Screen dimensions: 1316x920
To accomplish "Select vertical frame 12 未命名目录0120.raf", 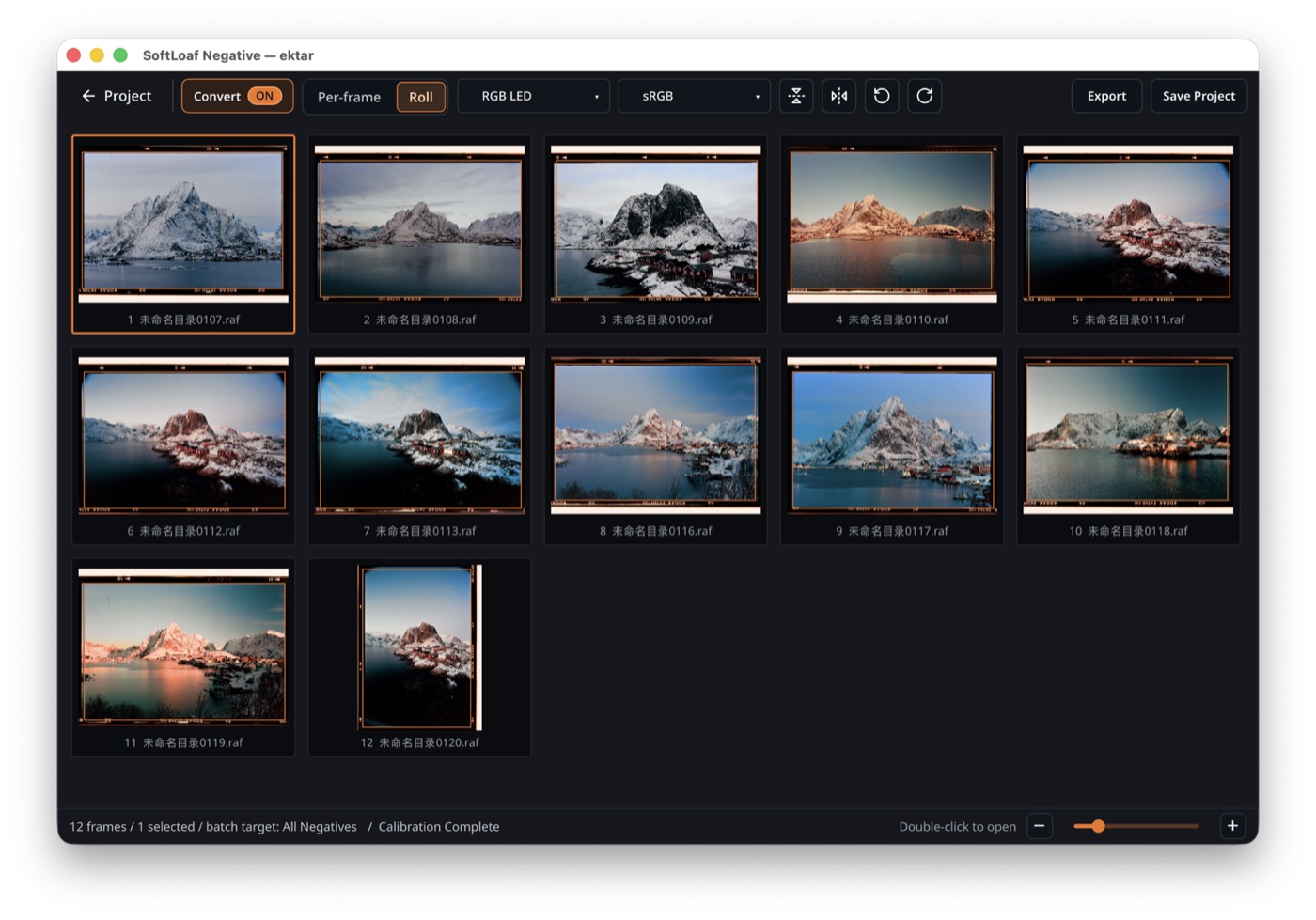I will click(419, 657).
